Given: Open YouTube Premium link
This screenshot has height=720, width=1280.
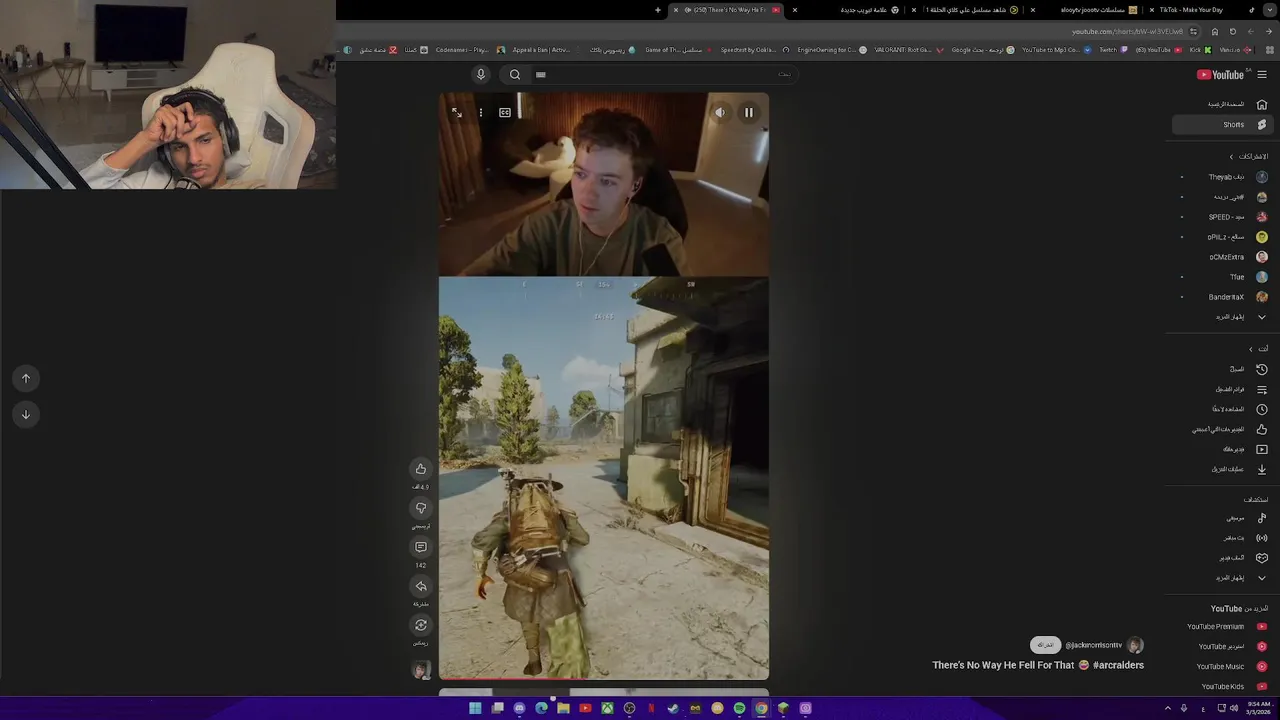Looking at the screenshot, I should tap(1222, 627).
